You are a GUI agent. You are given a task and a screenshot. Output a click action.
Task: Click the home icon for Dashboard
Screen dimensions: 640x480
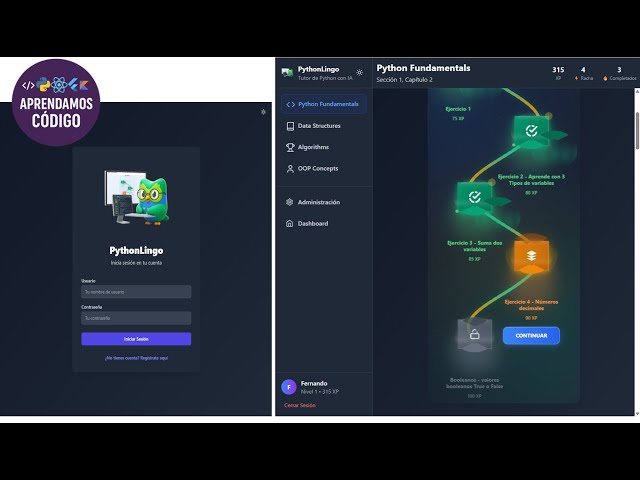(290, 223)
